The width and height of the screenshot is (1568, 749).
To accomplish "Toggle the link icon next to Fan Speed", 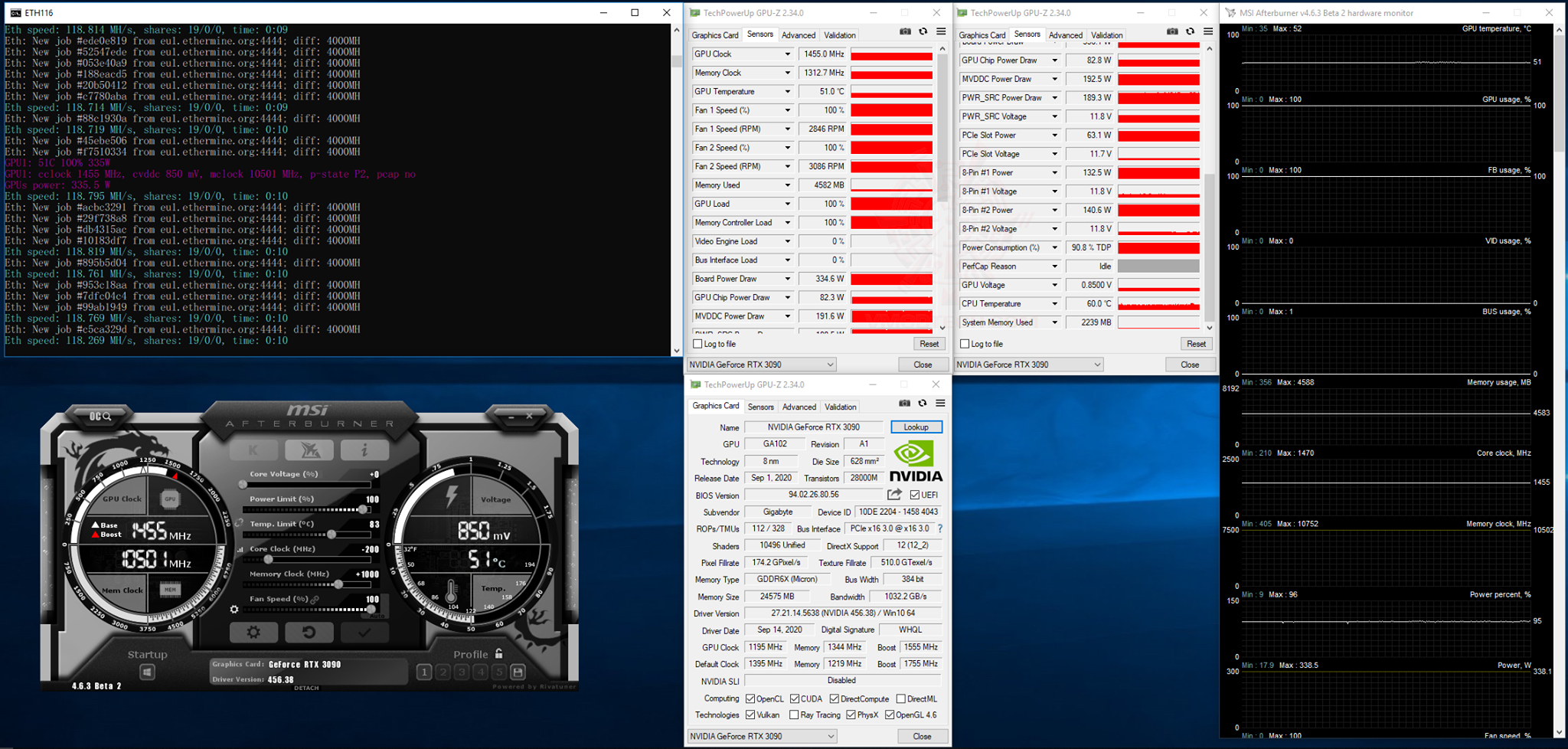I will [x=315, y=600].
